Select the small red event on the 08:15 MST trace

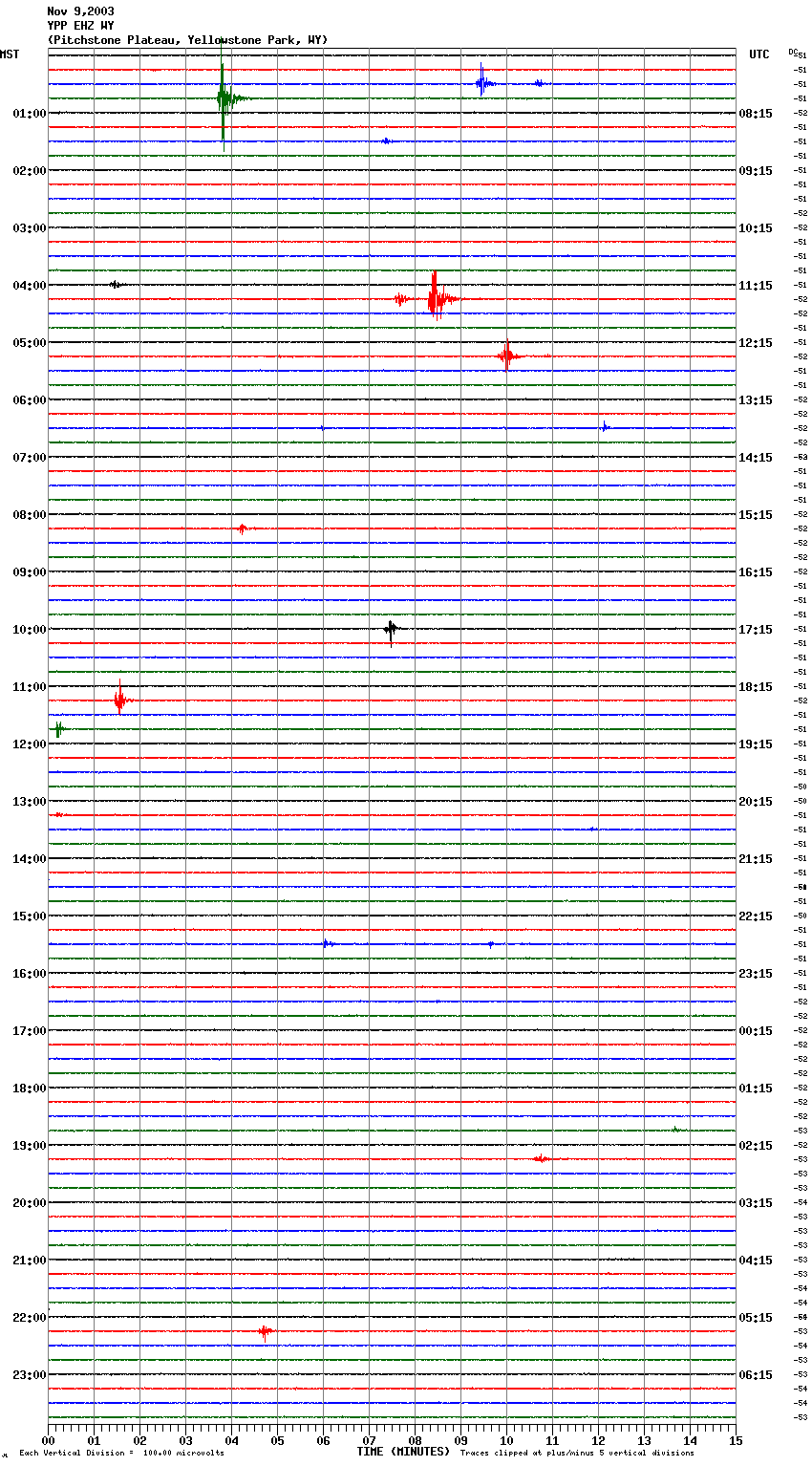point(243,528)
